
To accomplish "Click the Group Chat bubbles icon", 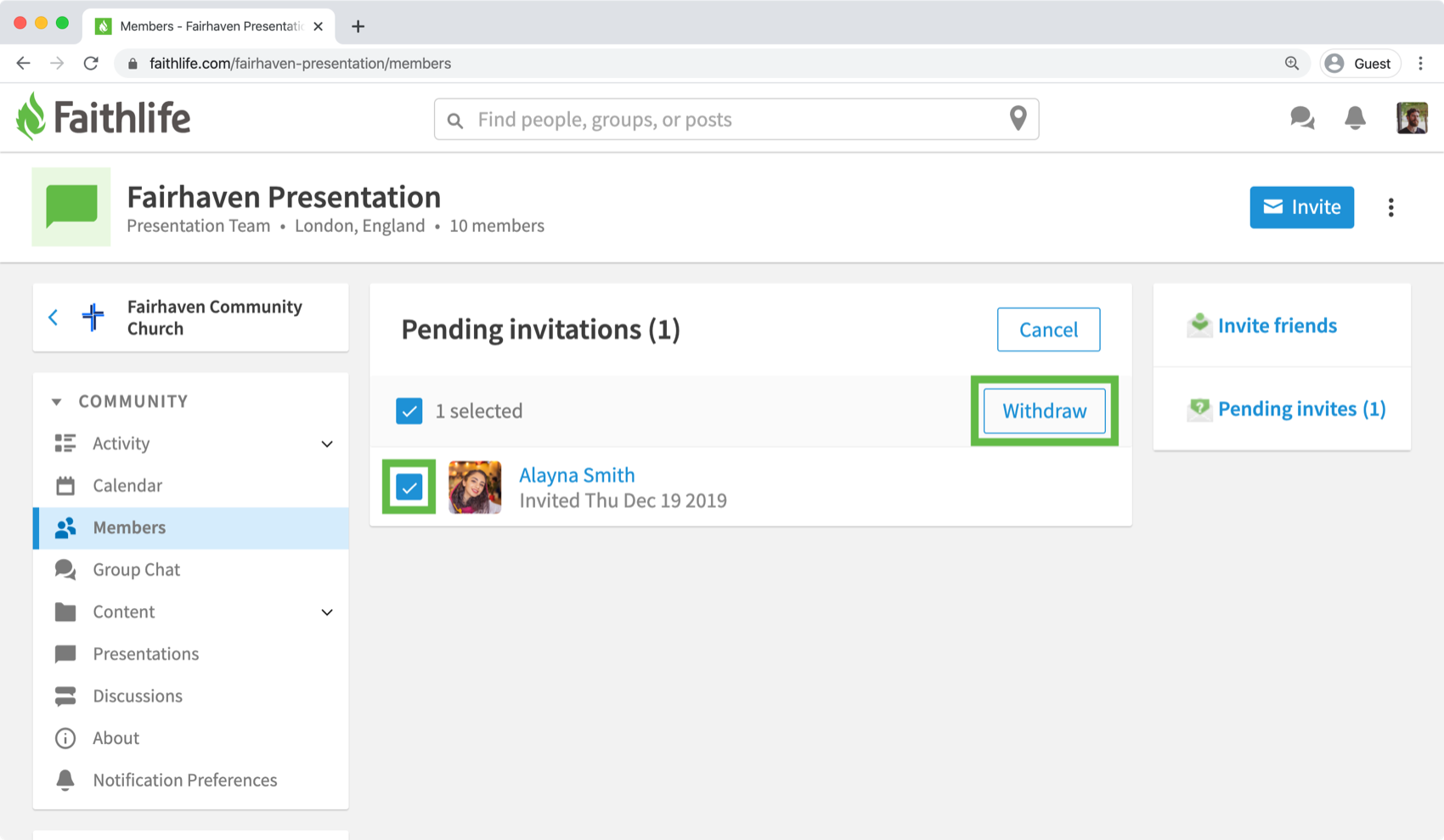I will tap(65, 570).
